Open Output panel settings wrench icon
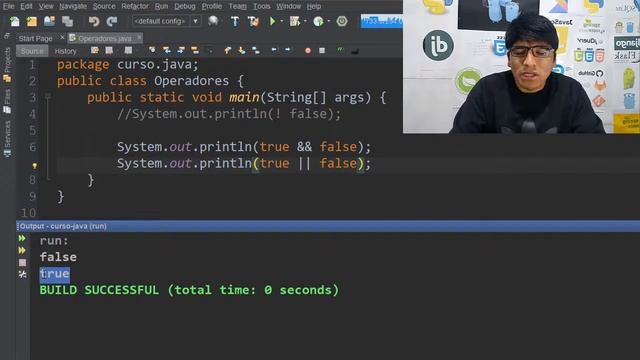The height and width of the screenshot is (360, 640). (22, 274)
